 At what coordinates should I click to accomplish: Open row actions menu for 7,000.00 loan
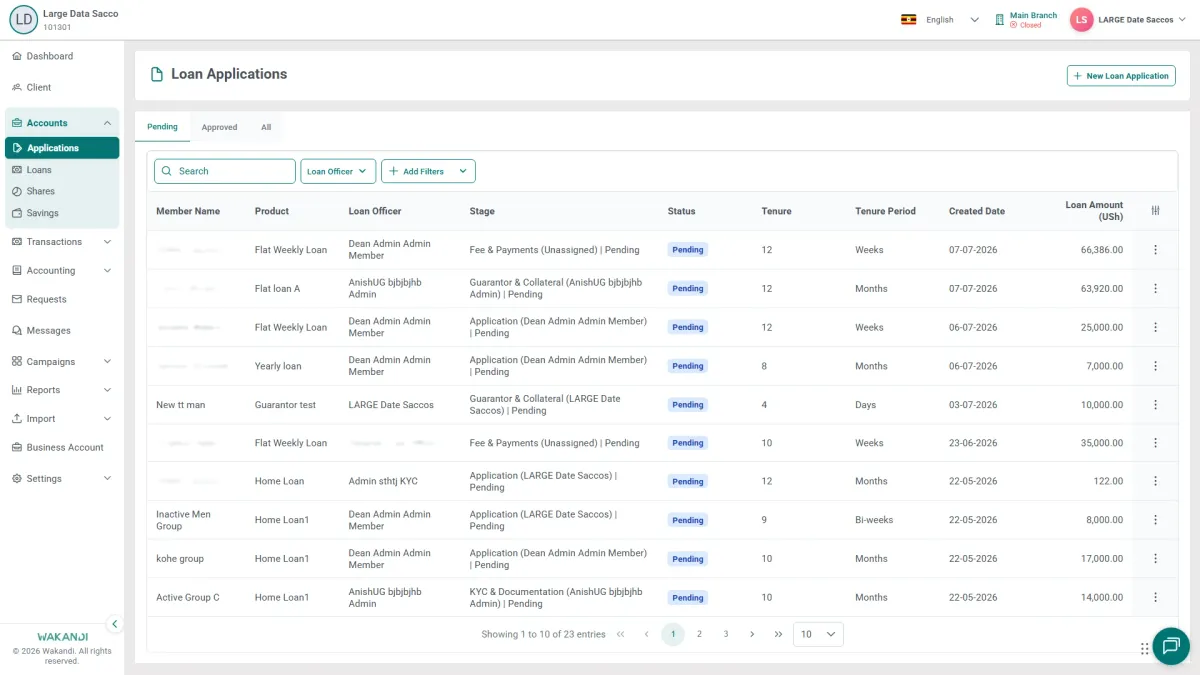pos(1155,366)
